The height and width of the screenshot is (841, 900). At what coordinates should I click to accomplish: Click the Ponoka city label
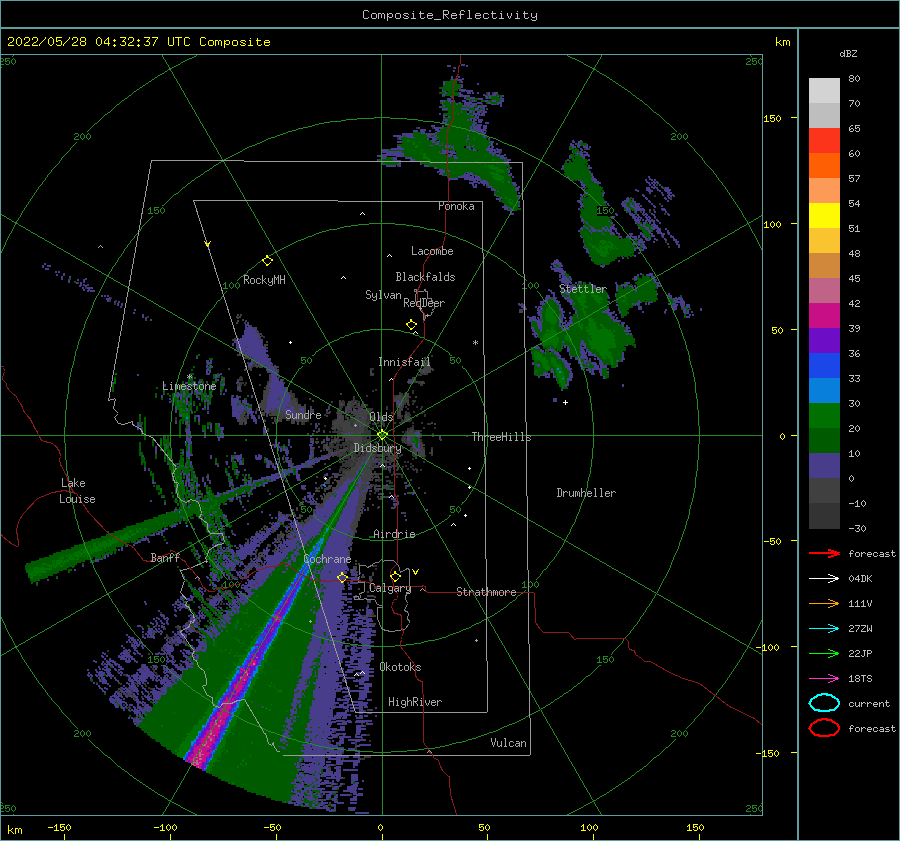(456, 206)
